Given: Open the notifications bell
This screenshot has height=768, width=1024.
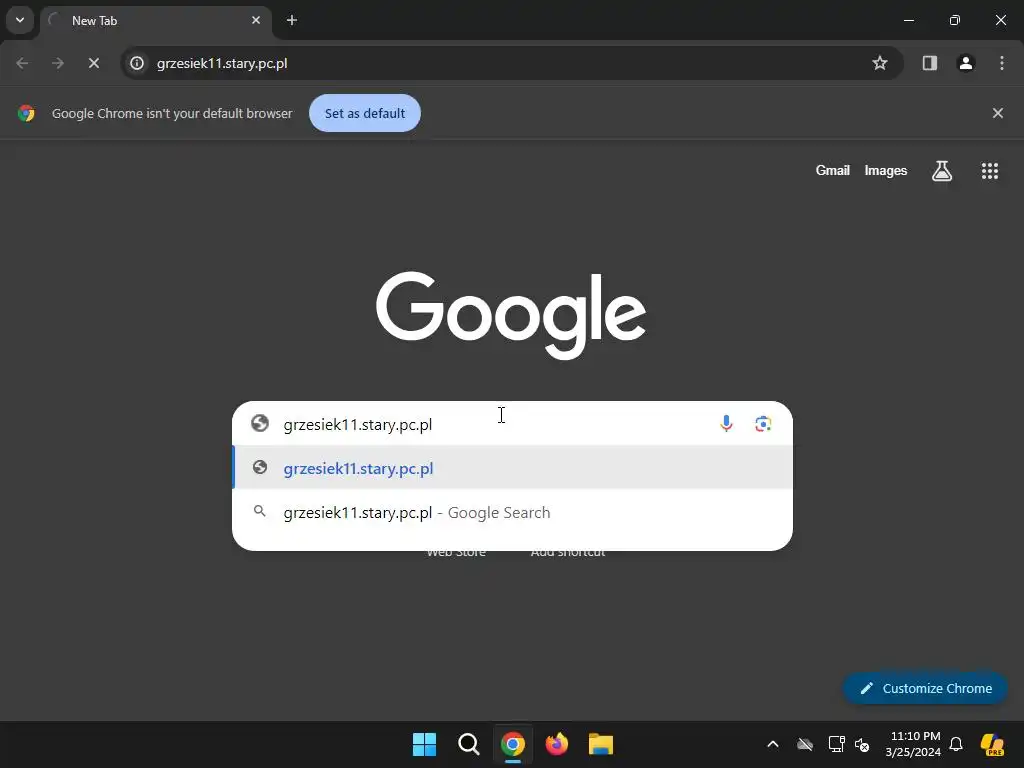Looking at the screenshot, I should coord(956,744).
